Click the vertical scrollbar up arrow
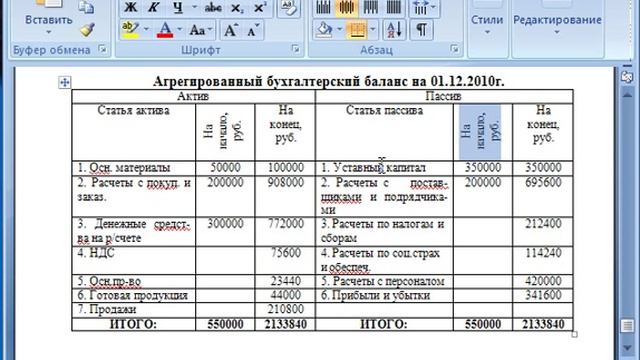This screenshot has width=640, height=360. tap(627, 95)
